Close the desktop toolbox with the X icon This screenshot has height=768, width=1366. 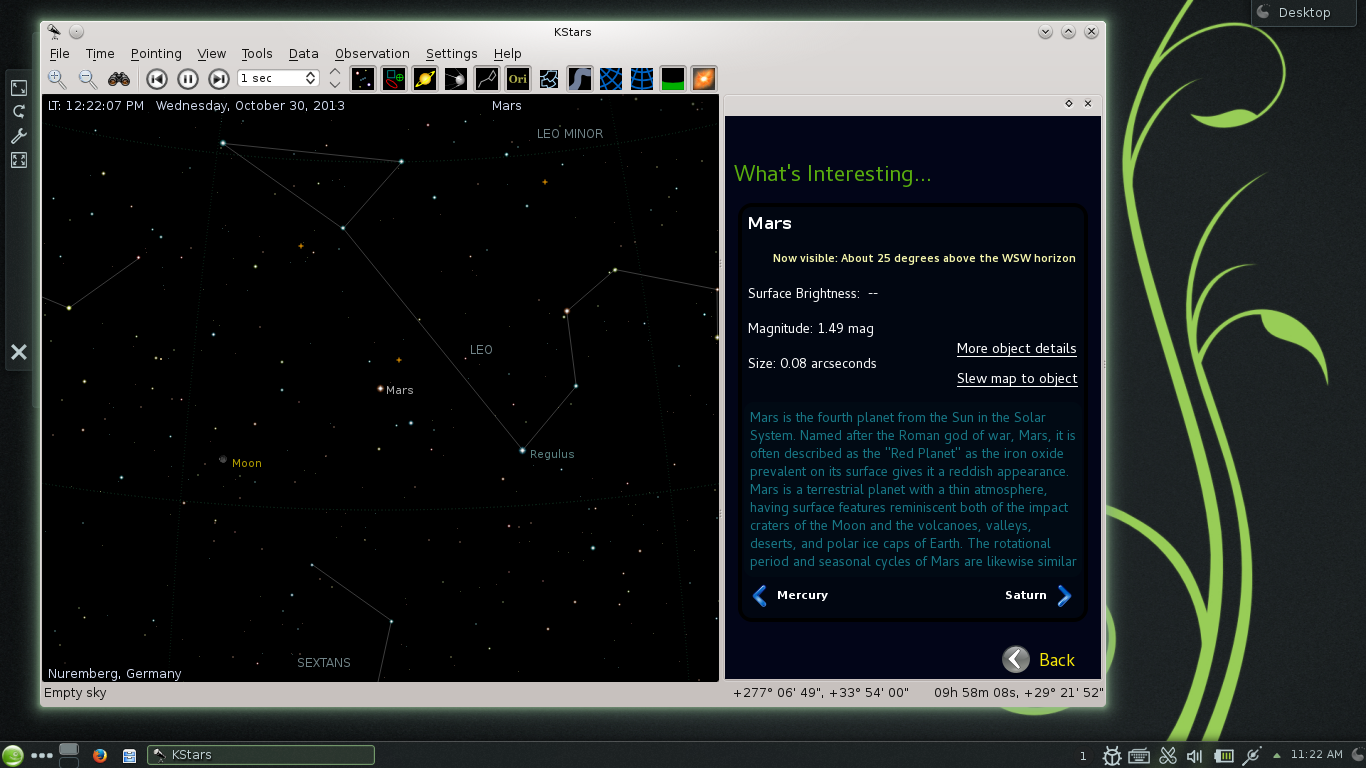click(18, 352)
